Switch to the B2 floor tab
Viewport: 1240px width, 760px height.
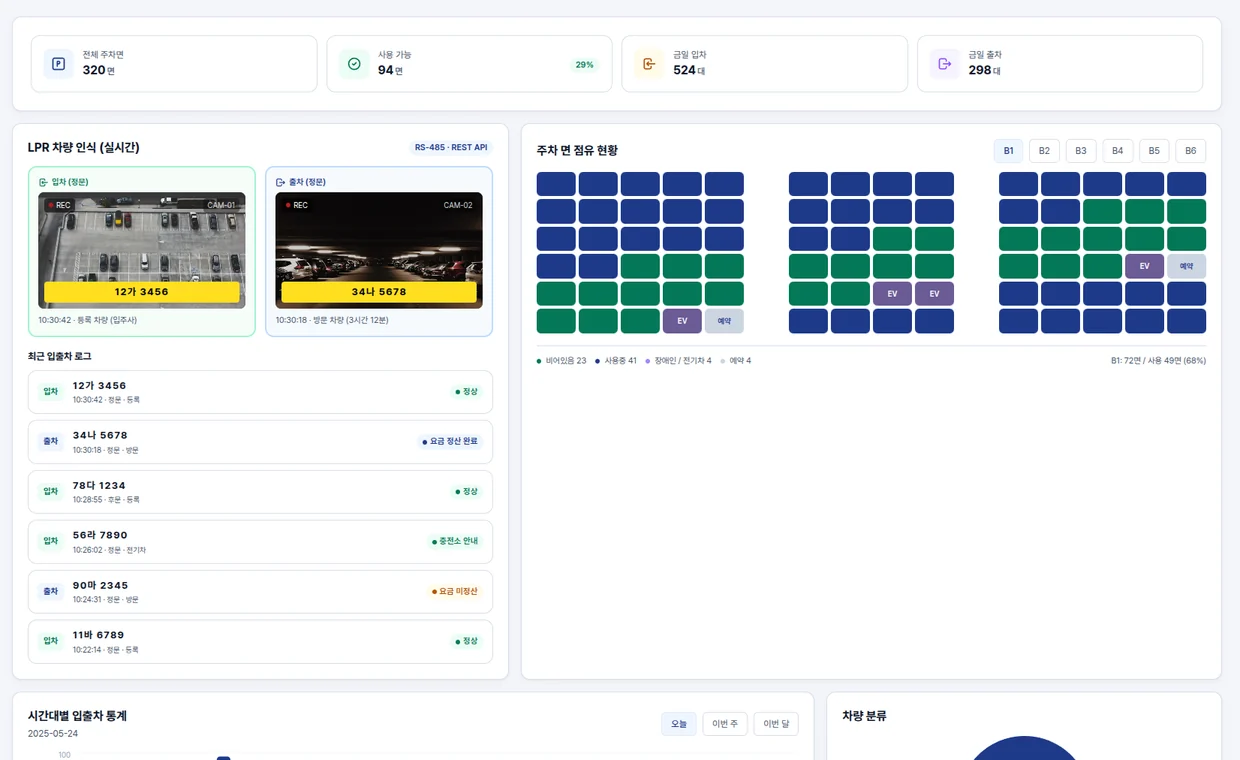point(1044,151)
